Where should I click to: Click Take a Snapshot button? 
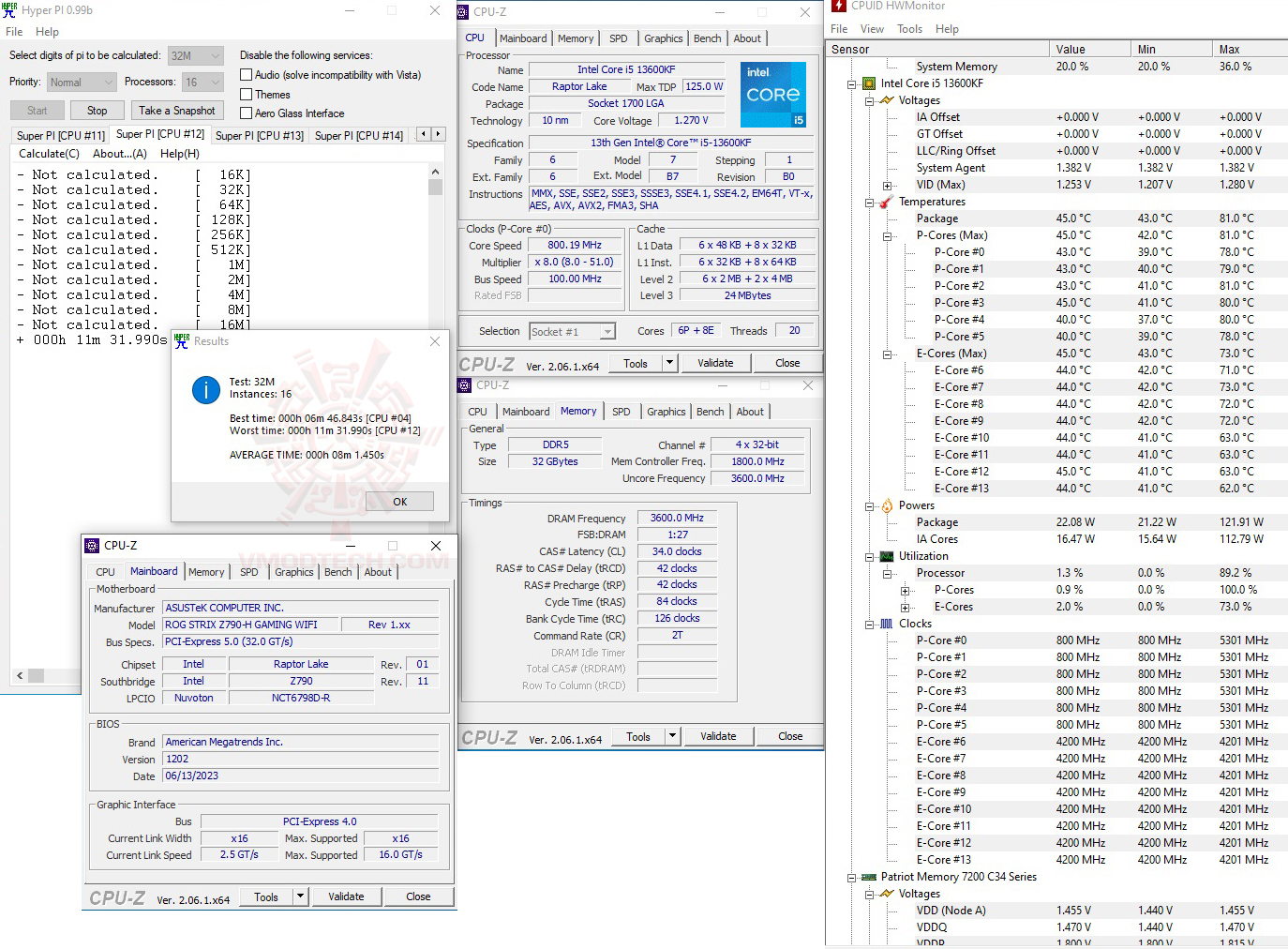tap(177, 111)
